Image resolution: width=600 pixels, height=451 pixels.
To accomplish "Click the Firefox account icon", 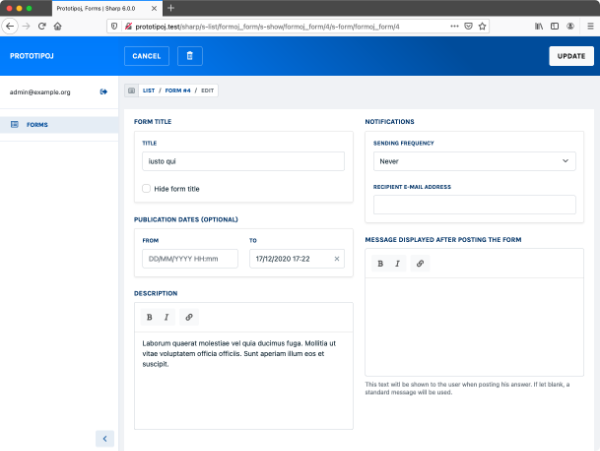I will [x=570, y=26].
